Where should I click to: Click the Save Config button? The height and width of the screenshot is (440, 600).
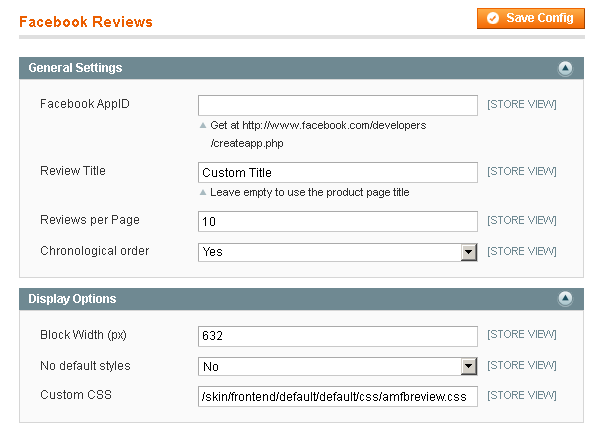pos(530,18)
